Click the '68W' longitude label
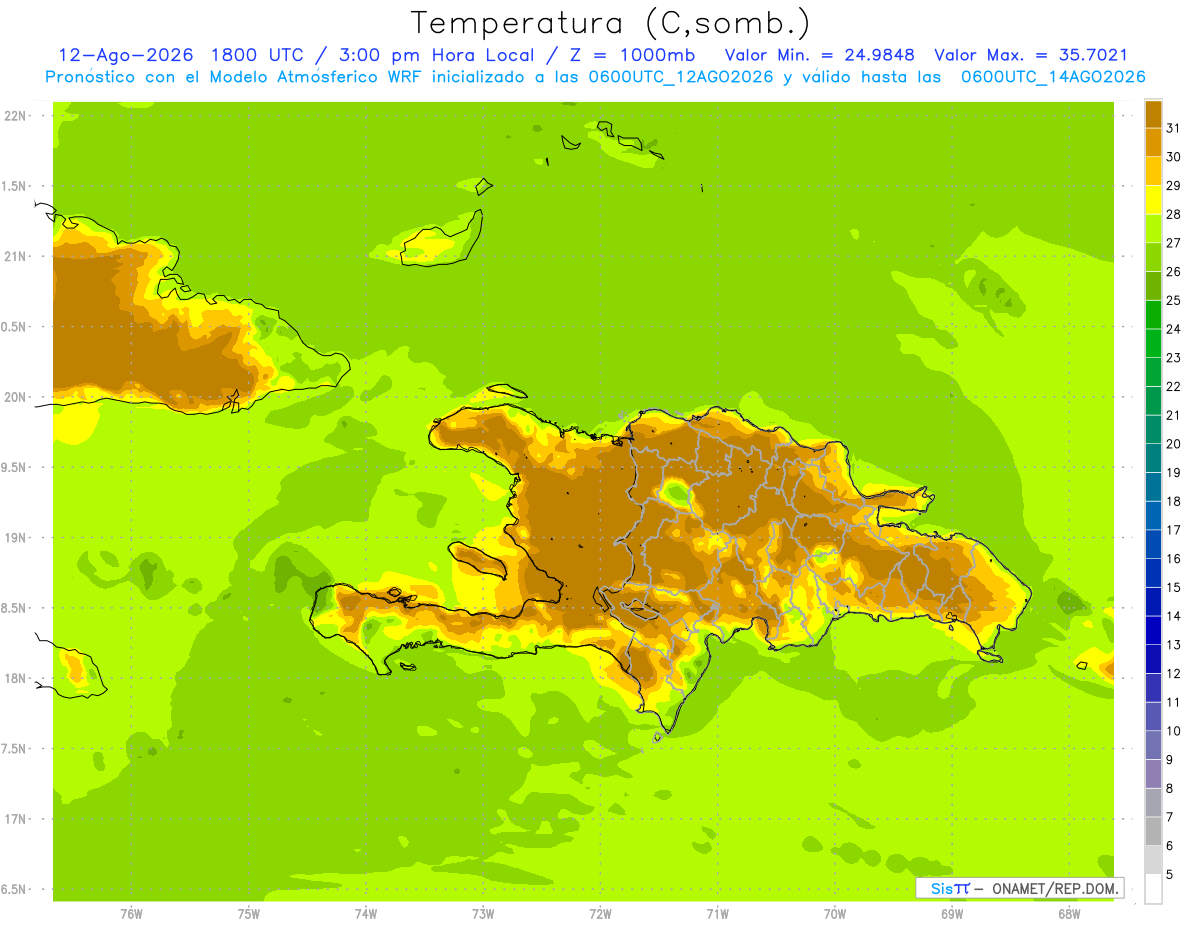Screen dimensions: 1200x927 tap(1069, 914)
